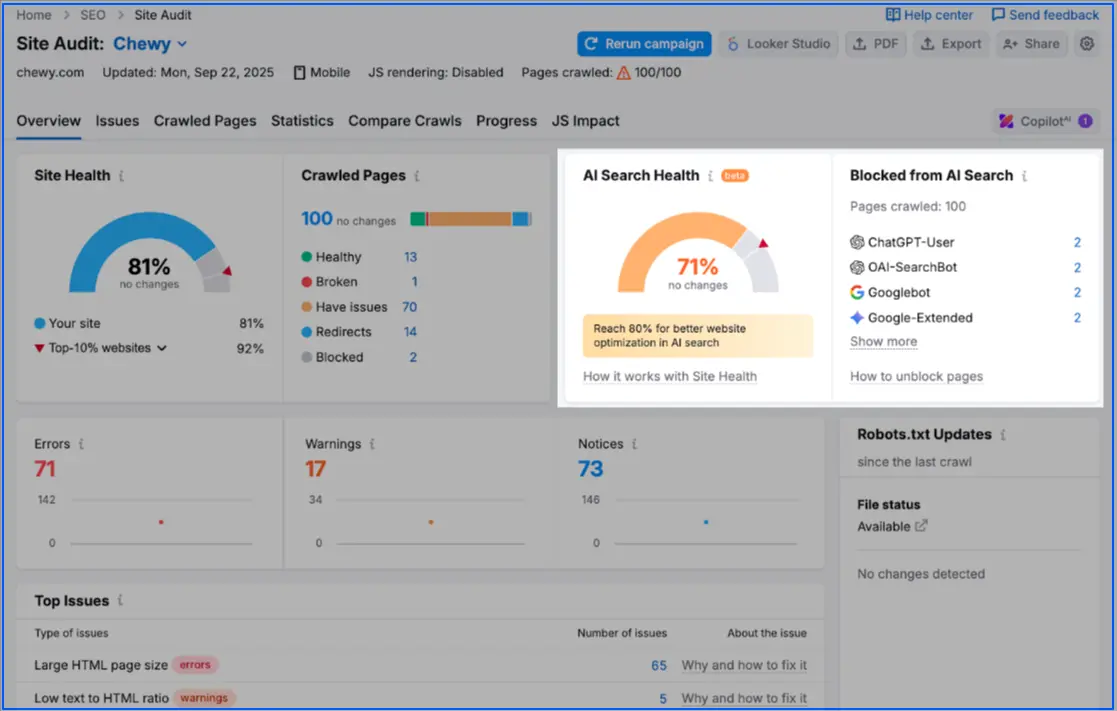Open How it works with Site Health

(x=670, y=376)
